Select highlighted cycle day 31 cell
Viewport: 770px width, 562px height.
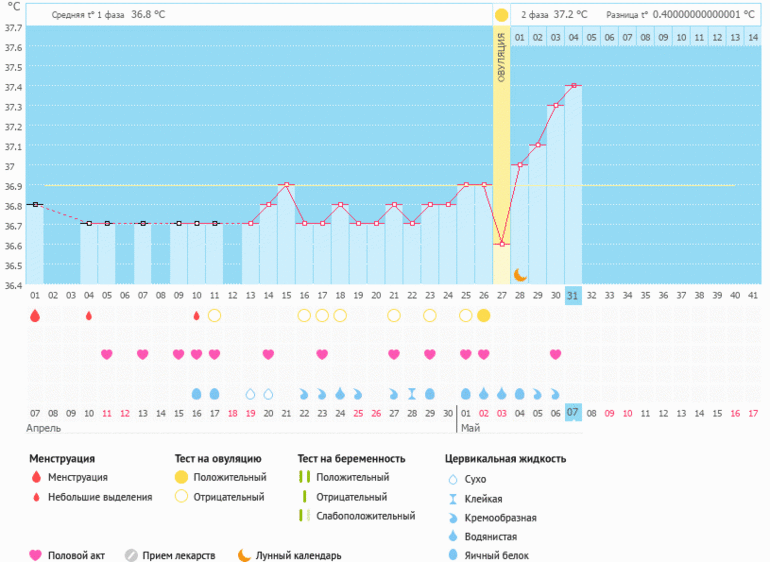(573, 296)
